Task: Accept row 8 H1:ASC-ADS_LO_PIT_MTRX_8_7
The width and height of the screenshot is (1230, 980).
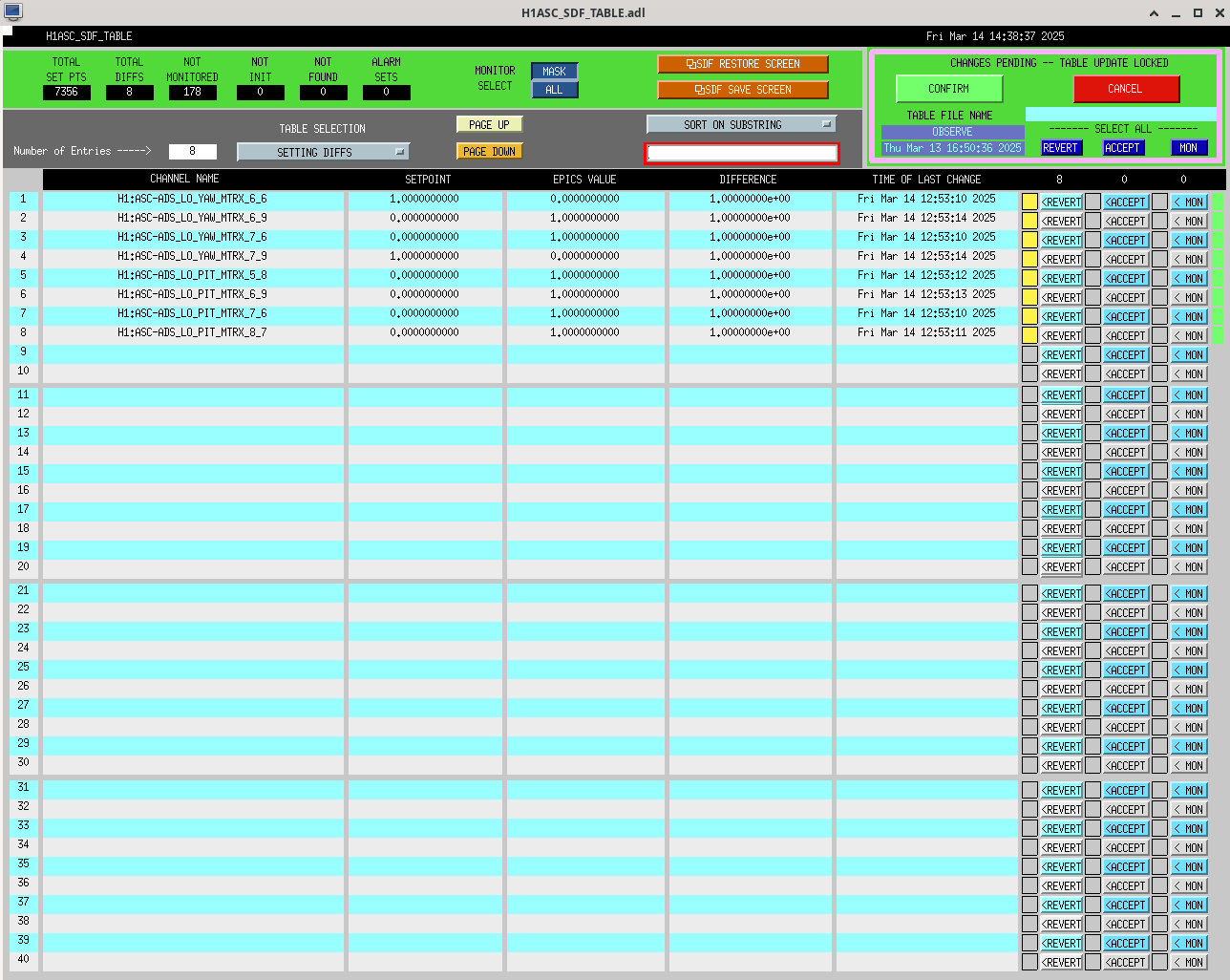Action: pyautogui.click(x=1126, y=336)
